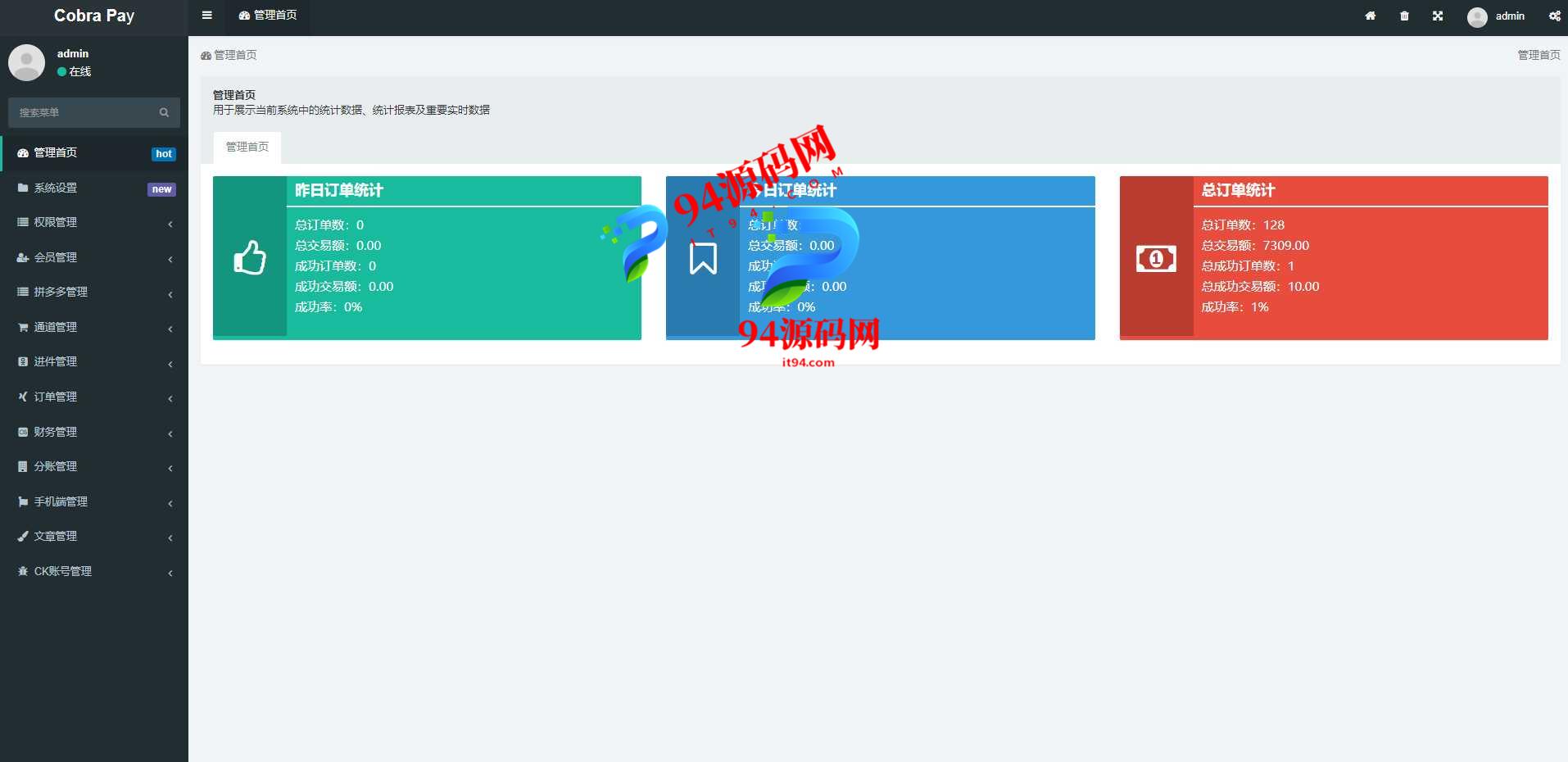Viewport: 1568px width, 762px height.
Task: Click the hot badge on 管理首页
Action: [164, 154]
